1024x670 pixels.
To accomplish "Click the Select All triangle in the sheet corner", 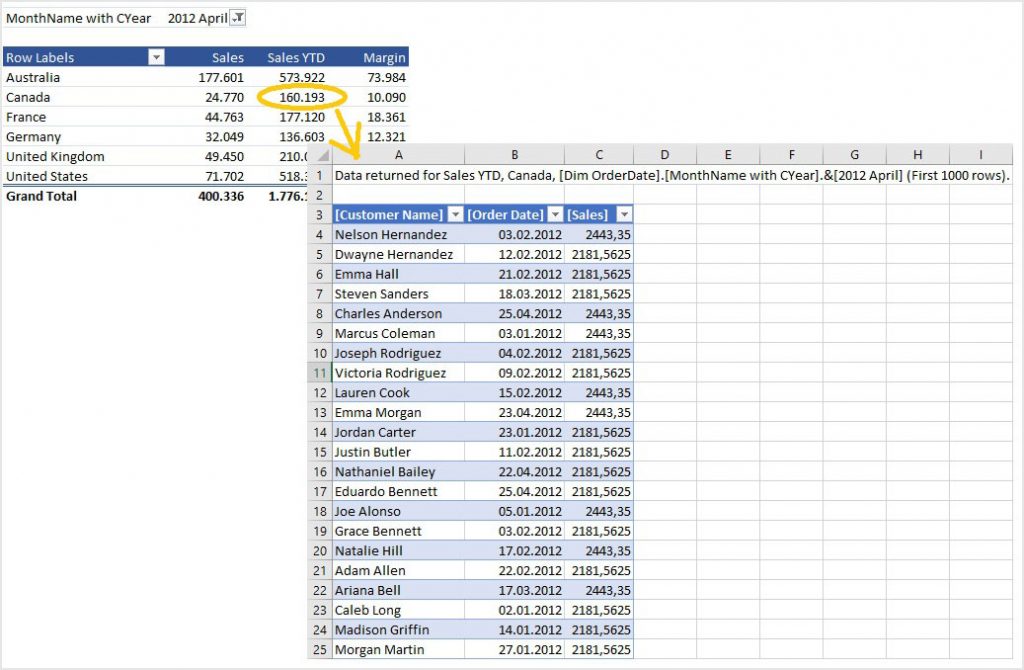I will (x=322, y=155).
